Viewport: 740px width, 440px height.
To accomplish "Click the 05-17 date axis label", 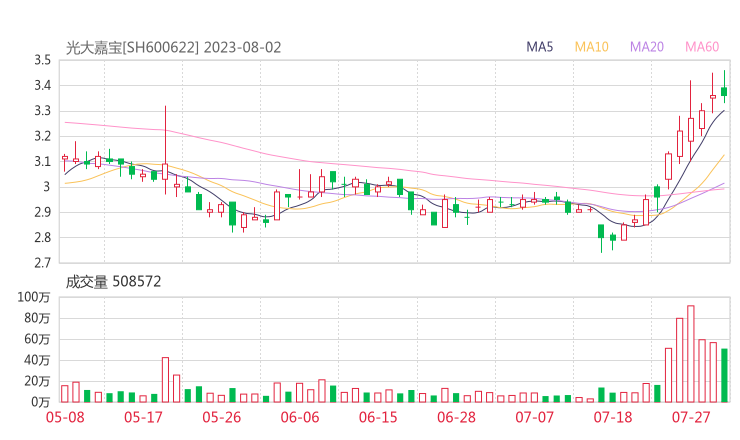I will (143, 417).
